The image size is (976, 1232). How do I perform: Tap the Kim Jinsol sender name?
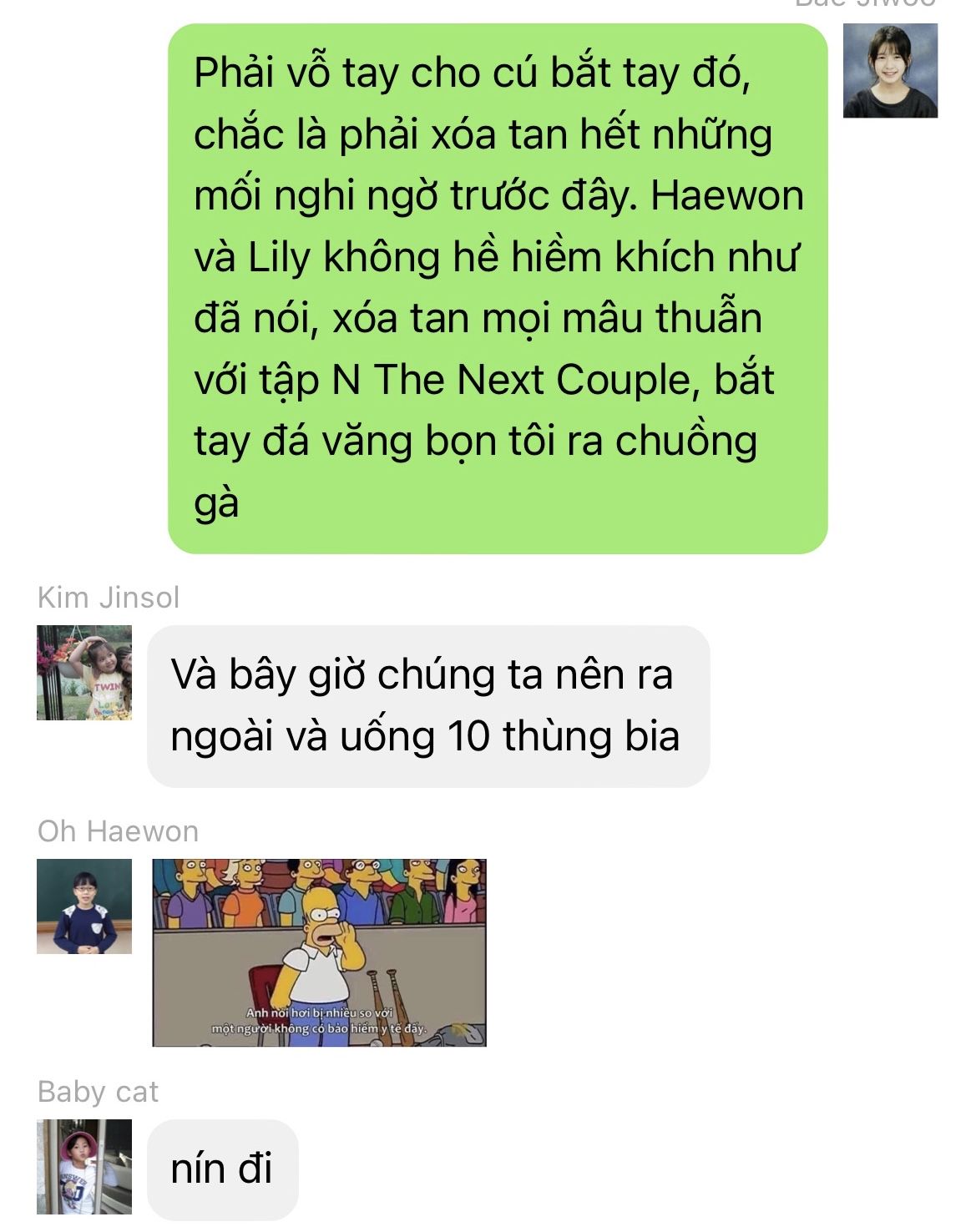pos(109,598)
